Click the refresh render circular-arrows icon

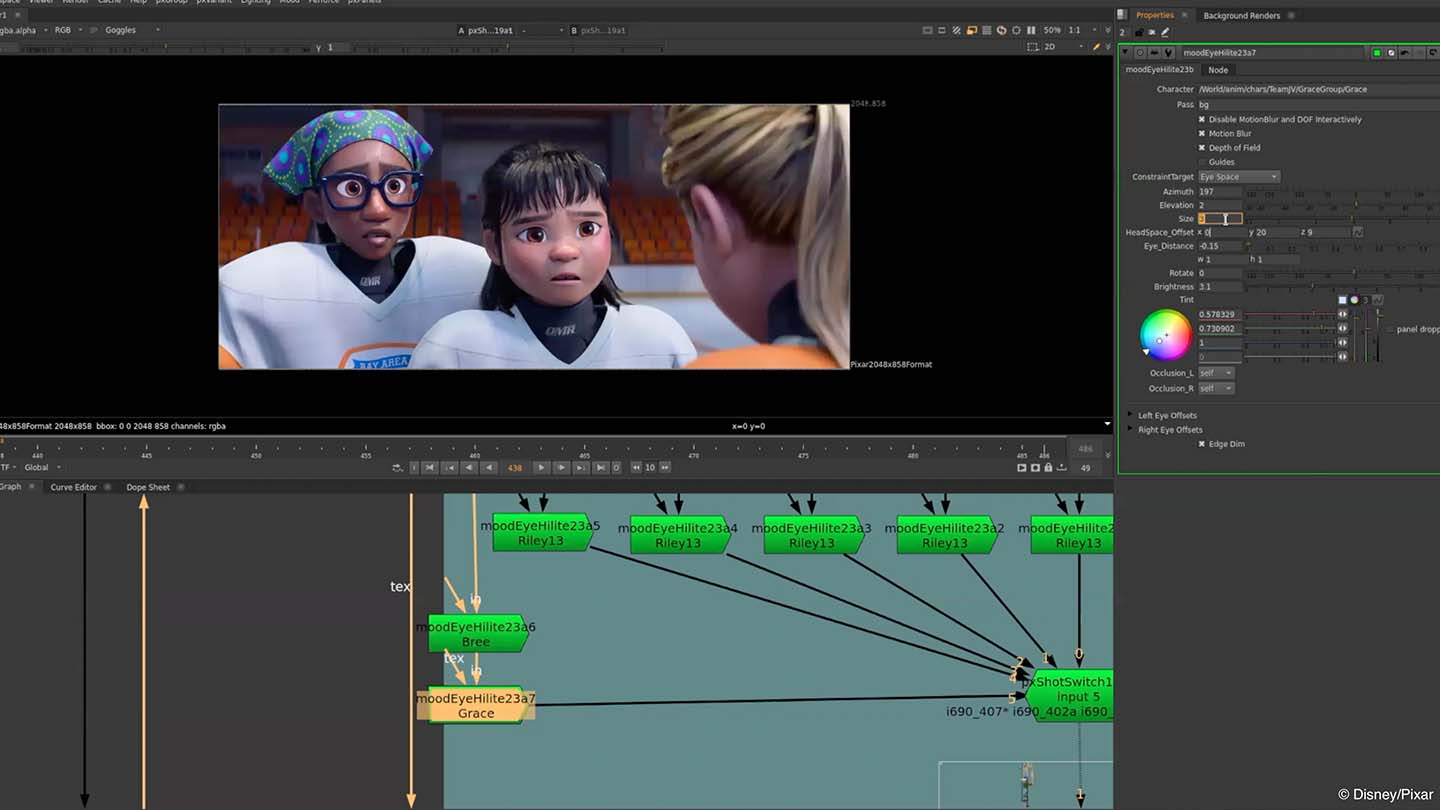click(1001, 30)
